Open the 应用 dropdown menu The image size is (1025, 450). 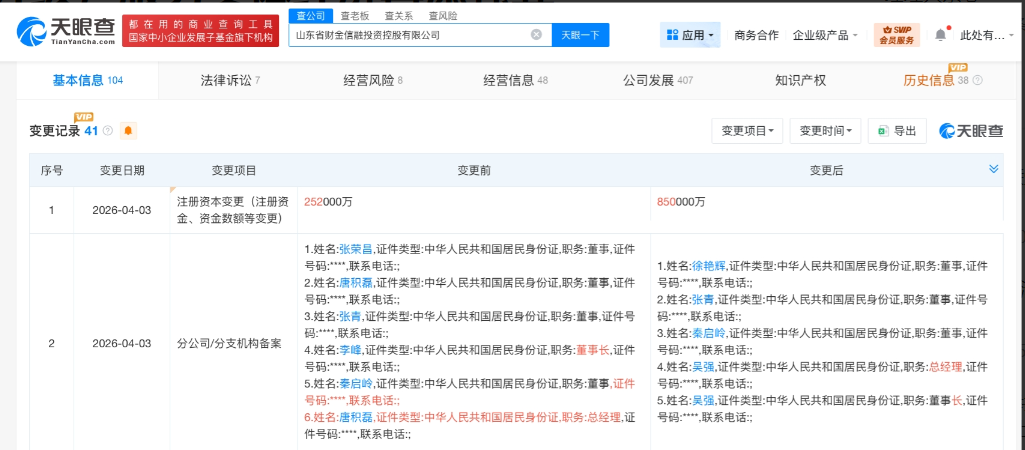[x=690, y=35]
